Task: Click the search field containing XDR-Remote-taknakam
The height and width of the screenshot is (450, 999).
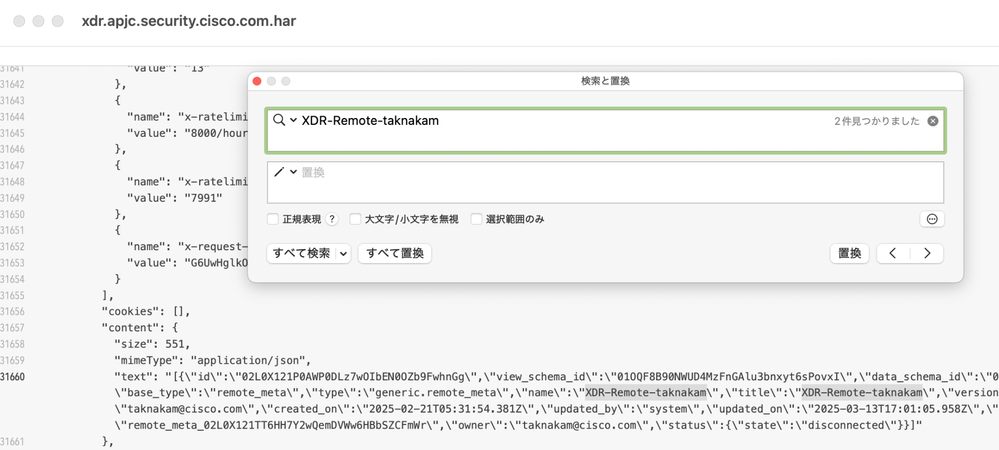Action: [x=605, y=131]
